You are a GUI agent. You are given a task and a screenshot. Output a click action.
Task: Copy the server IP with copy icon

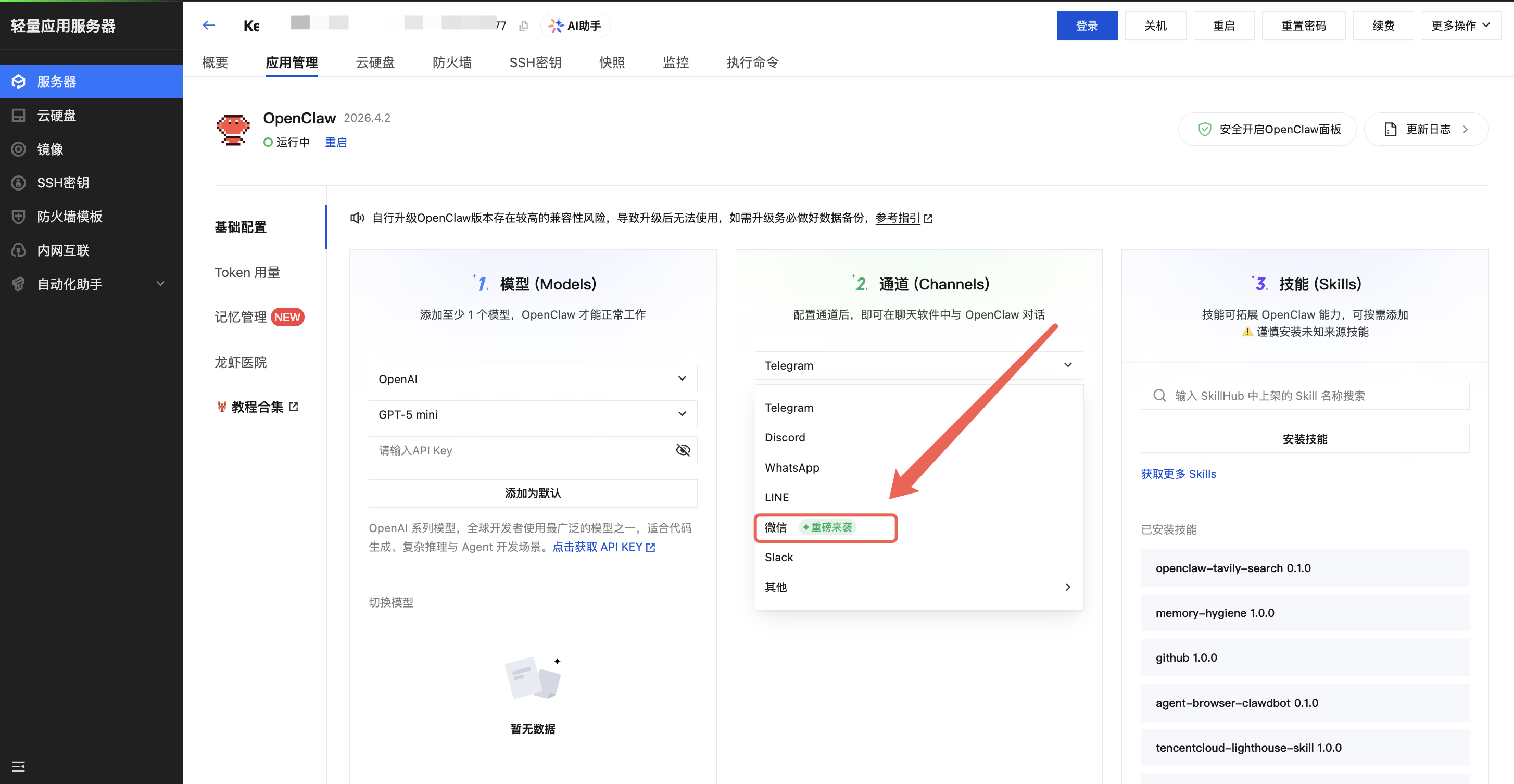pos(523,26)
